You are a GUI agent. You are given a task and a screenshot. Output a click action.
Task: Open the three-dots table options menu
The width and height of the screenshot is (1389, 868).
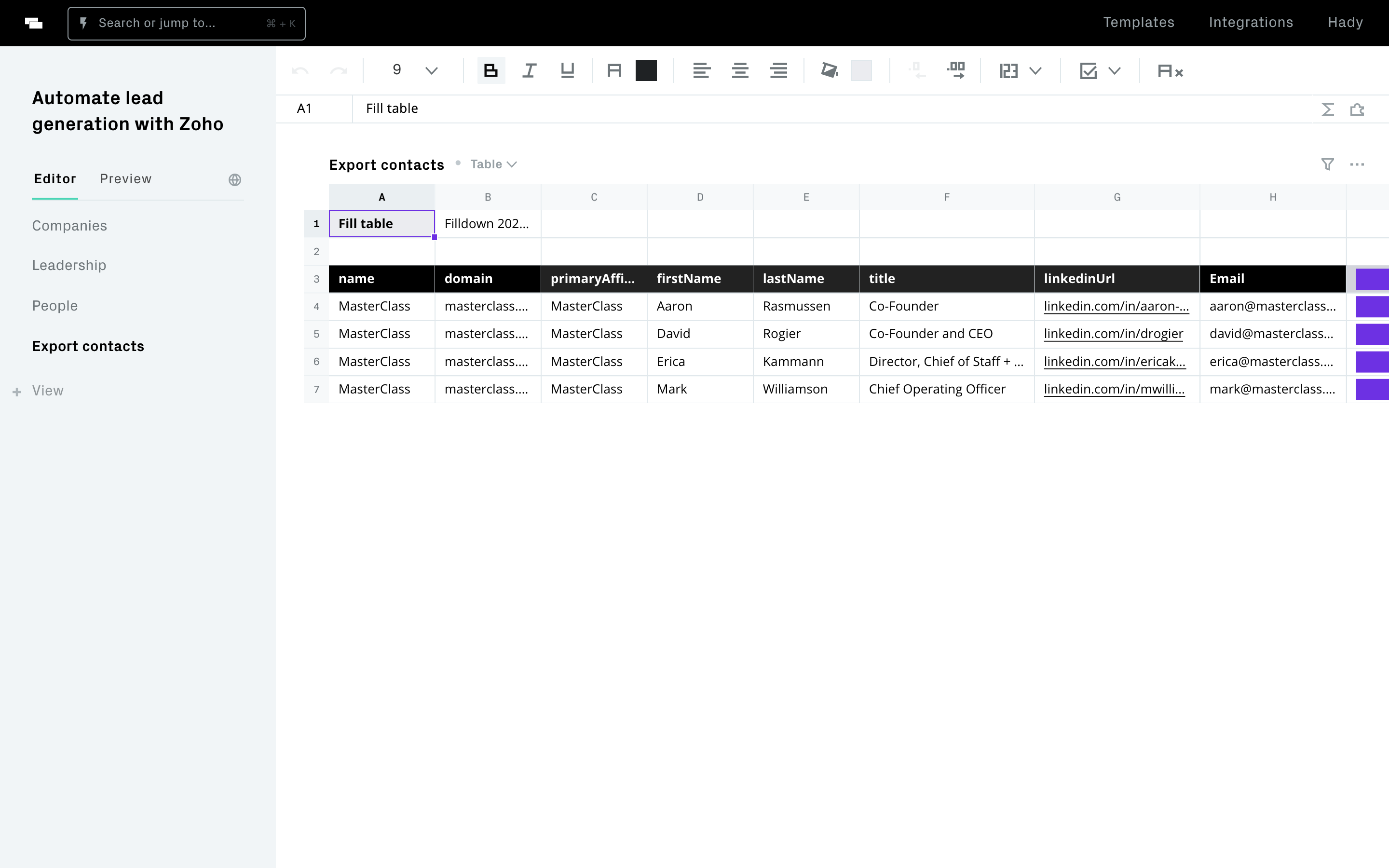click(1357, 165)
